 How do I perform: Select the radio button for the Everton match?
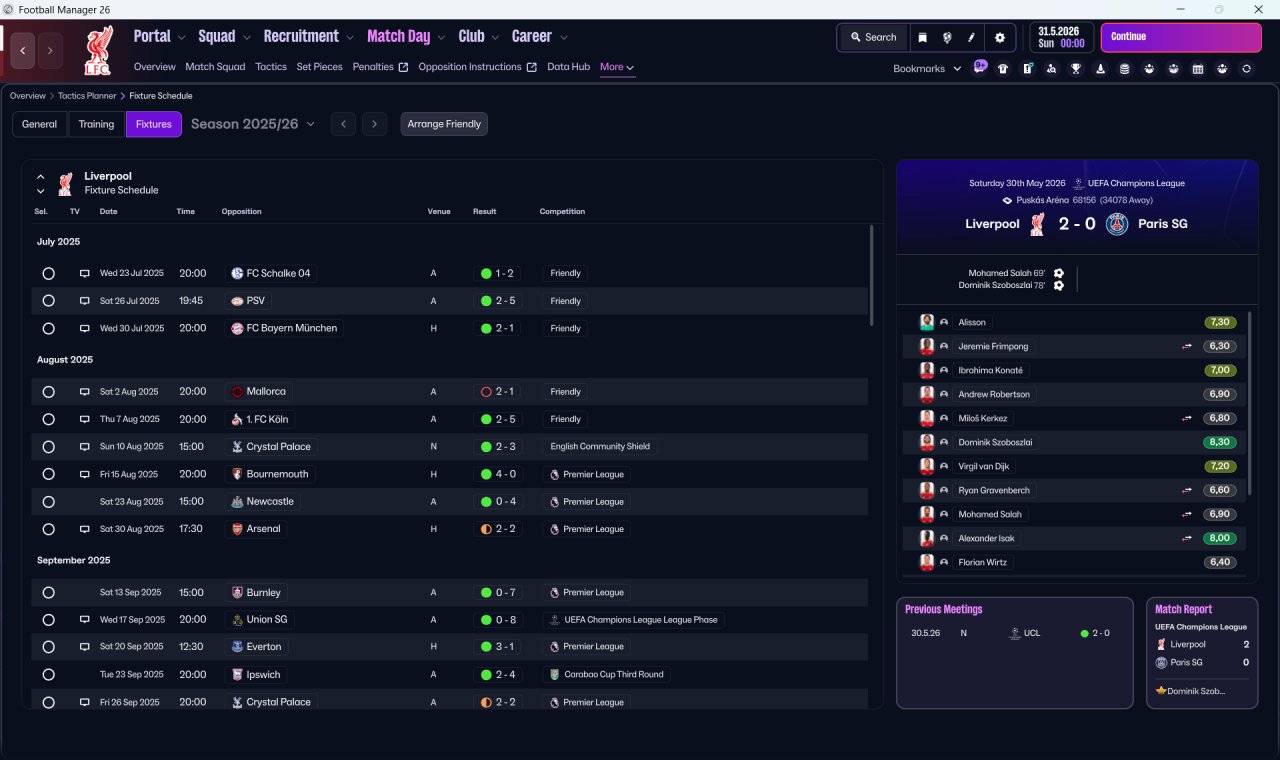[x=48, y=647]
